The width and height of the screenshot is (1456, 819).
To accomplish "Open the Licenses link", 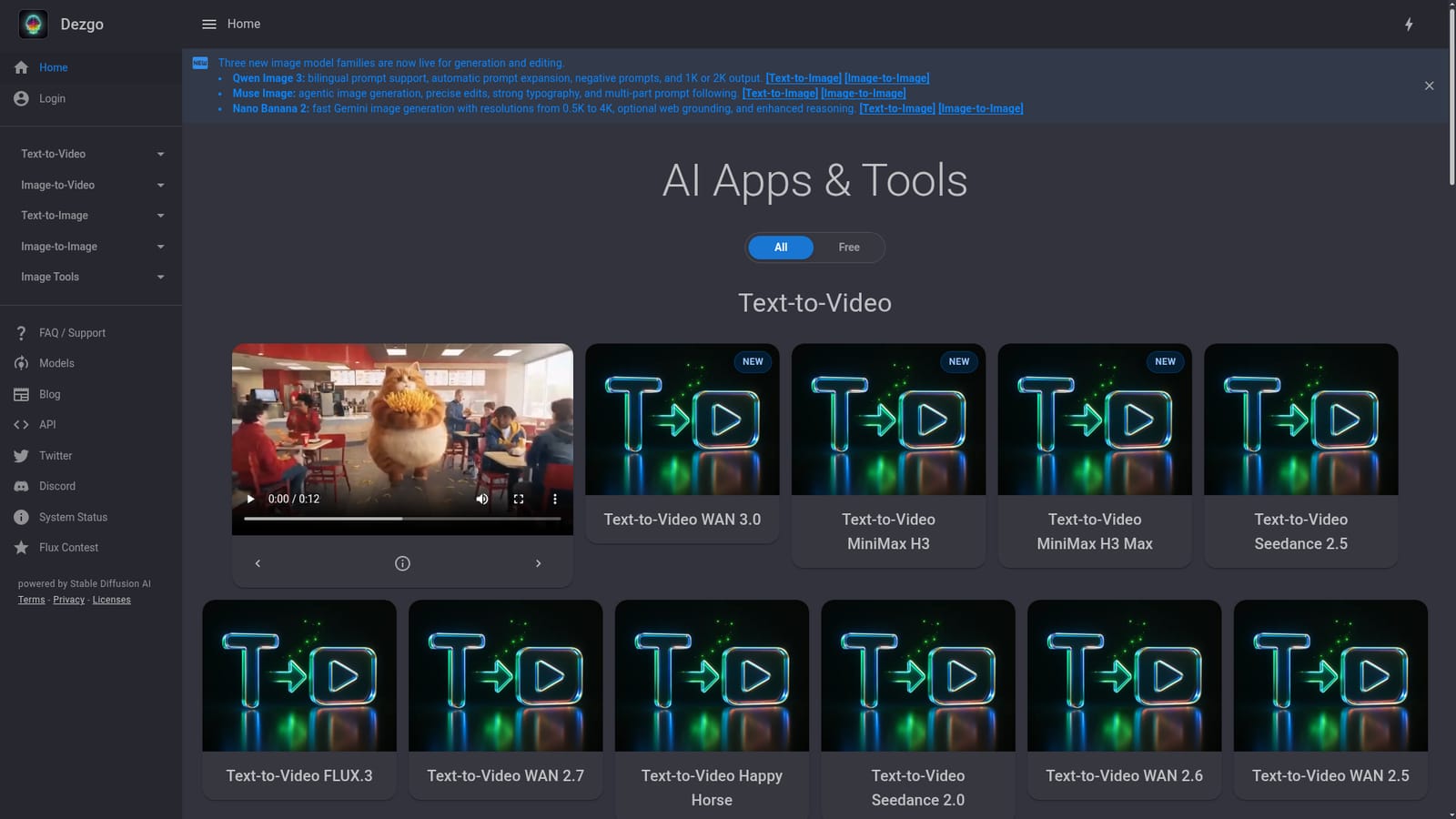I will coord(111,600).
